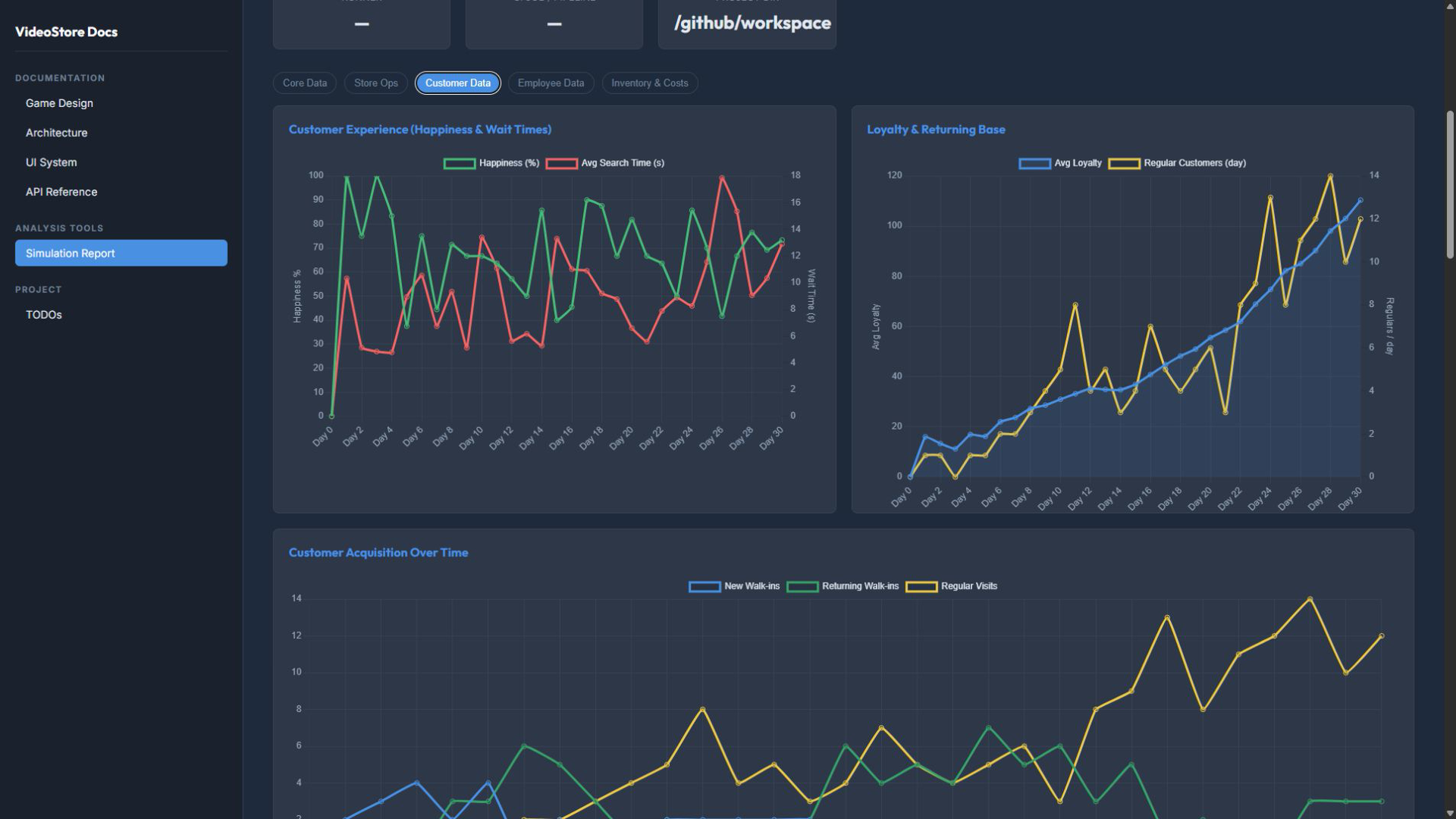This screenshot has width=1456, height=819.
Task: Toggle the Happiness (%) legend swatch
Action: 460,163
